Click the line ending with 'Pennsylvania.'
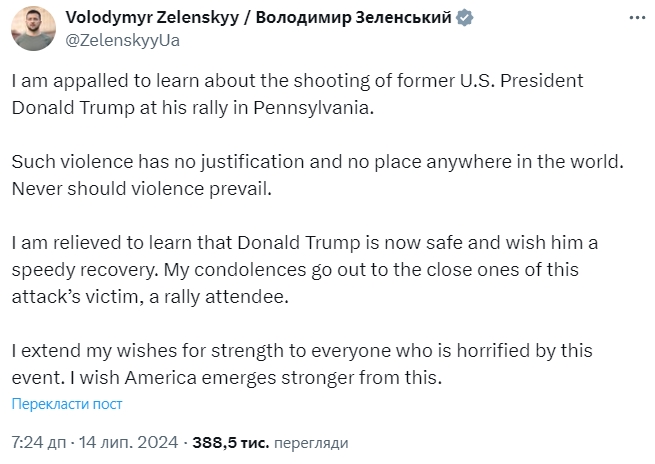The width and height of the screenshot is (655, 464). [193, 108]
